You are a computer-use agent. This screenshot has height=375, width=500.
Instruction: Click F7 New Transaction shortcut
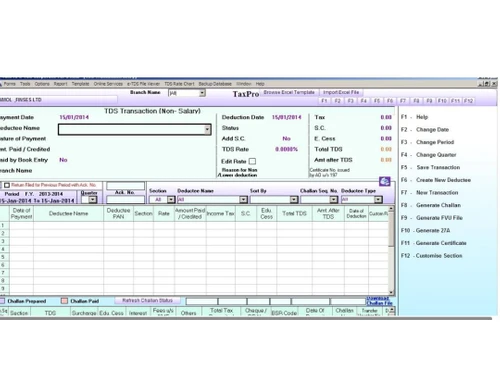coord(429,193)
